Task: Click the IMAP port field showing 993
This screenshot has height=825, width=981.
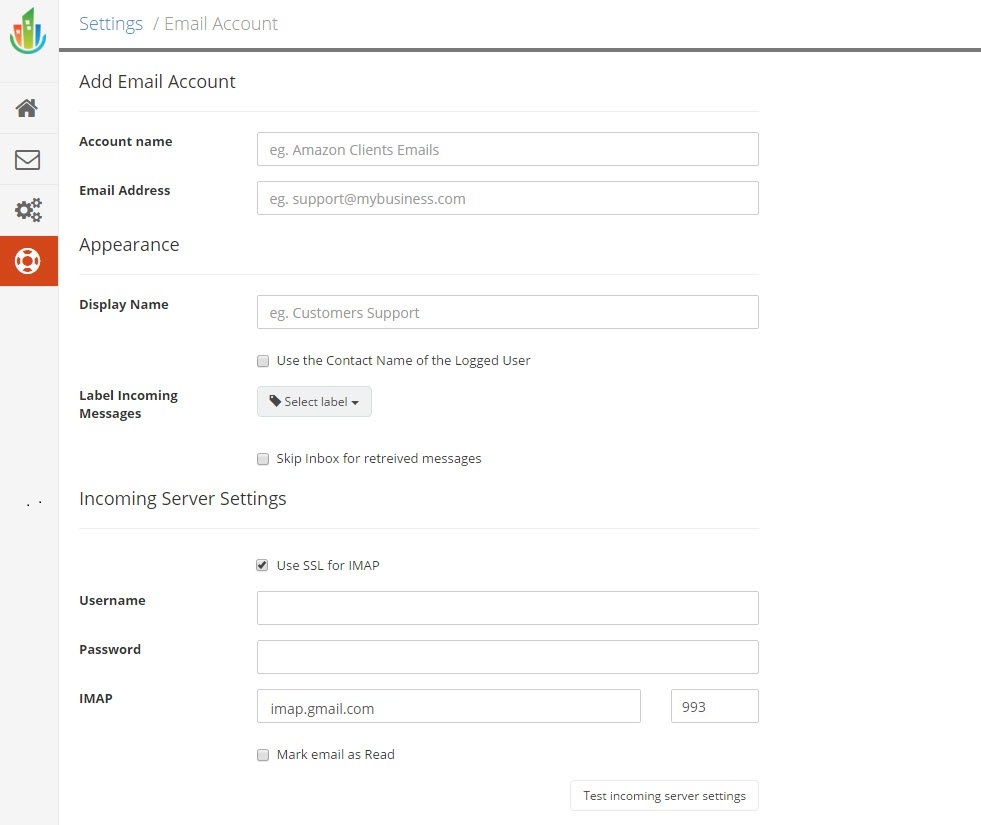Action: pyautogui.click(x=714, y=707)
